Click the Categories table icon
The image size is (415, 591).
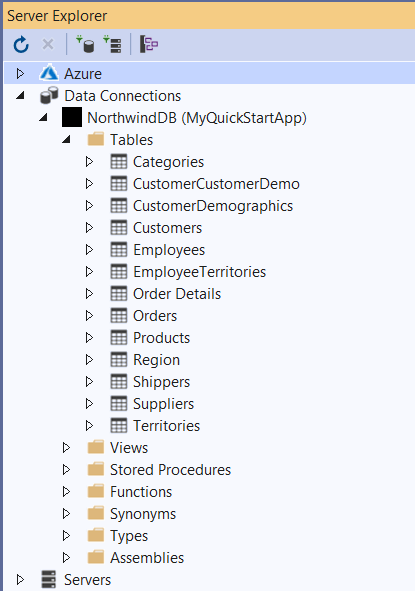[119, 161]
